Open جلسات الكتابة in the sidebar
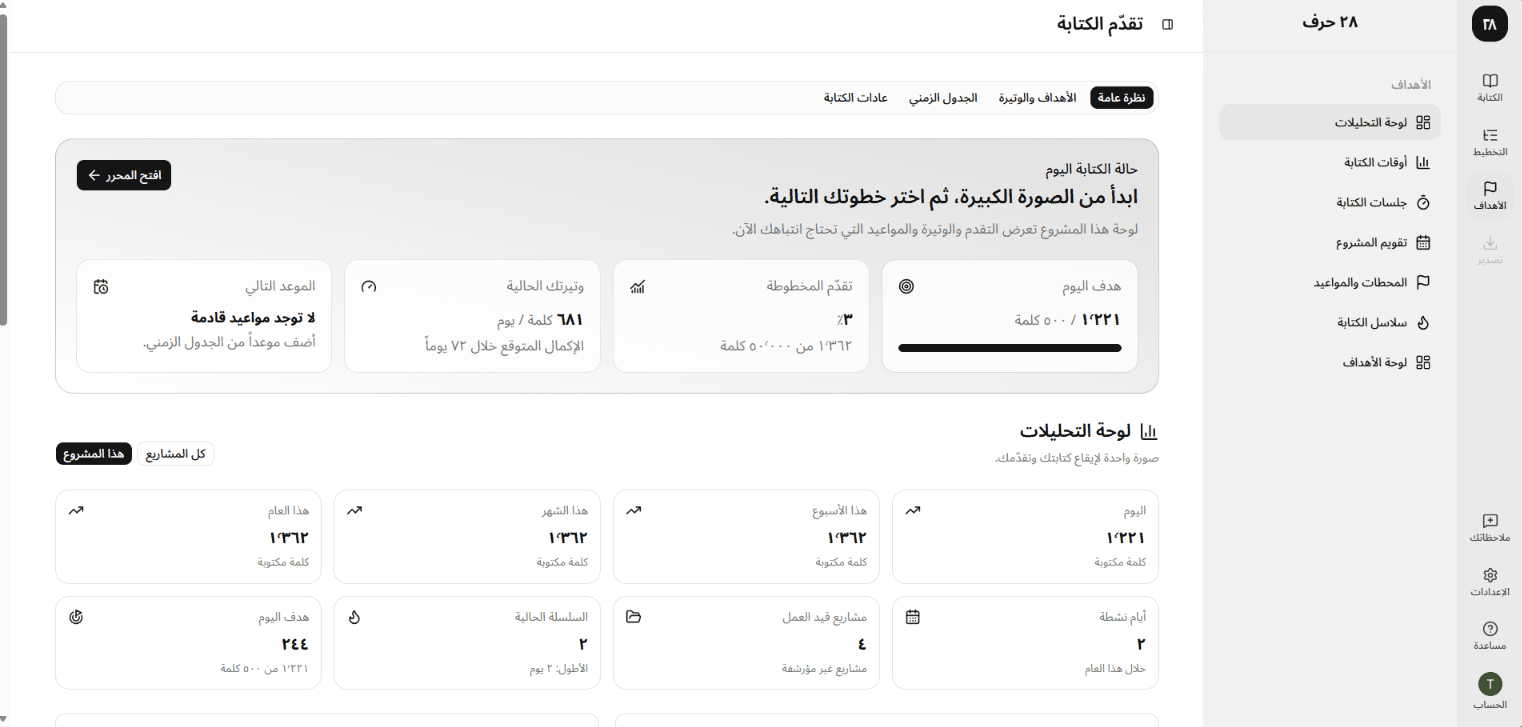This screenshot has height=727, width=1522. click(1330, 202)
